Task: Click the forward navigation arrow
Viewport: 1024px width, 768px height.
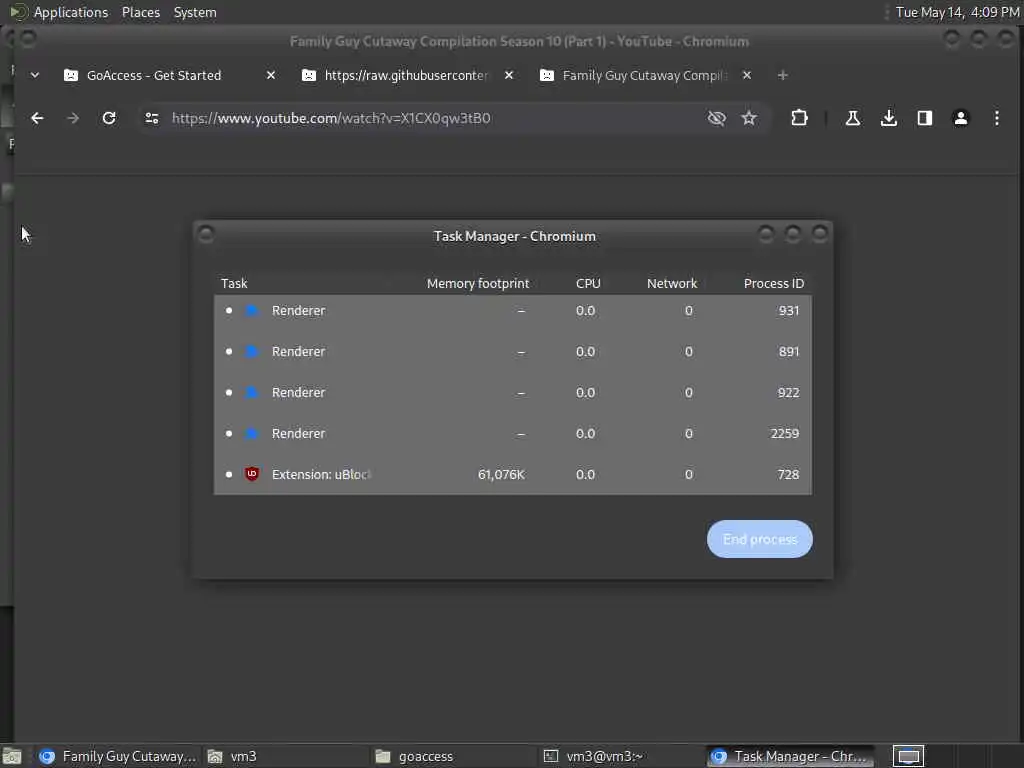Action: pyautogui.click(x=73, y=118)
